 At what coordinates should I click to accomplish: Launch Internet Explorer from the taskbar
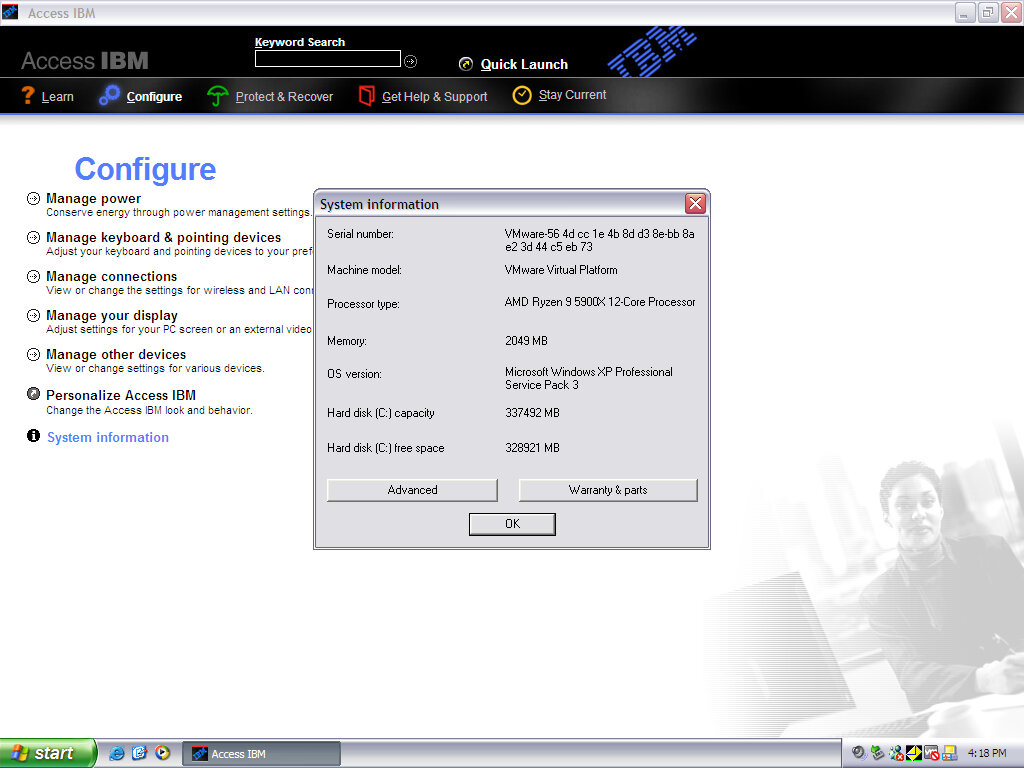(117, 753)
